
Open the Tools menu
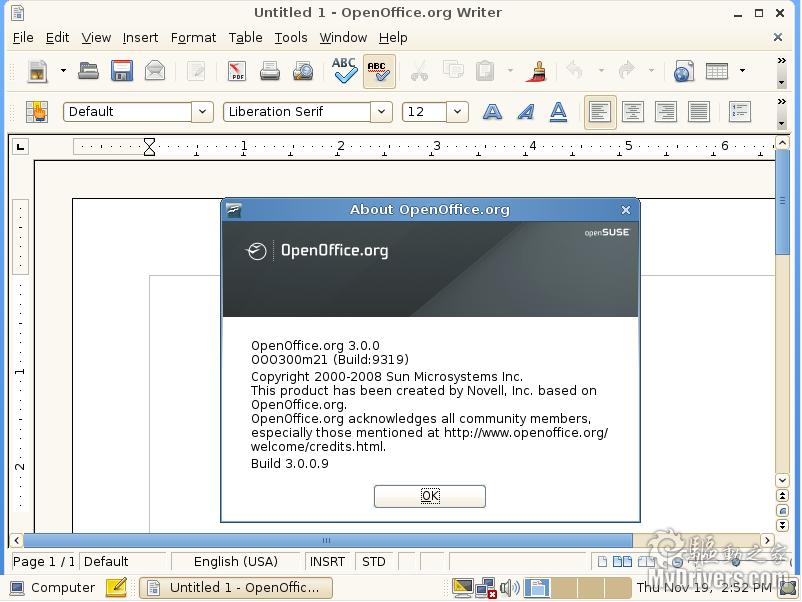coord(291,37)
